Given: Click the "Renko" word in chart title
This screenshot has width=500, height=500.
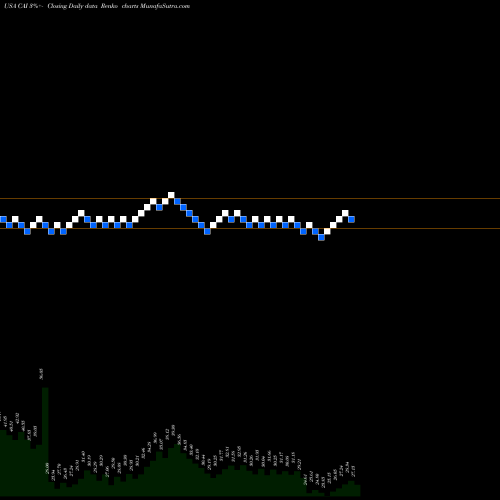Looking at the screenshot, I should pos(109,6).
